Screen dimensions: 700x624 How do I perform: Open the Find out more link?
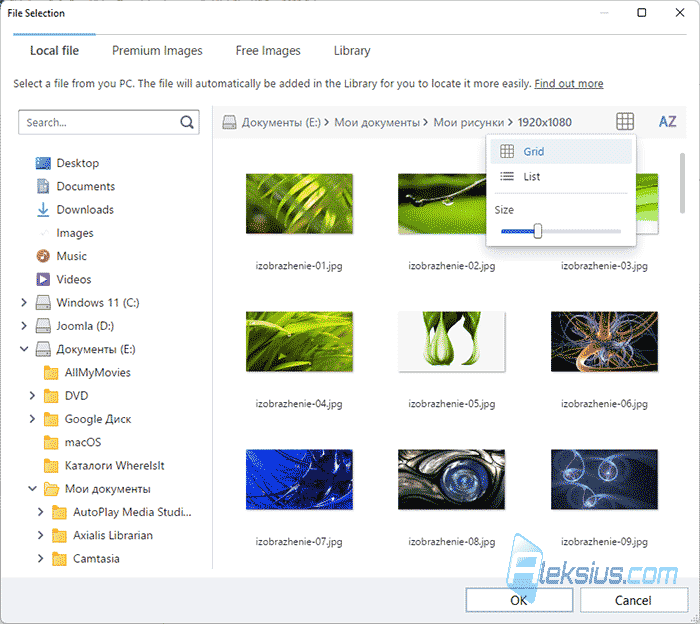[x=569, y=83]
